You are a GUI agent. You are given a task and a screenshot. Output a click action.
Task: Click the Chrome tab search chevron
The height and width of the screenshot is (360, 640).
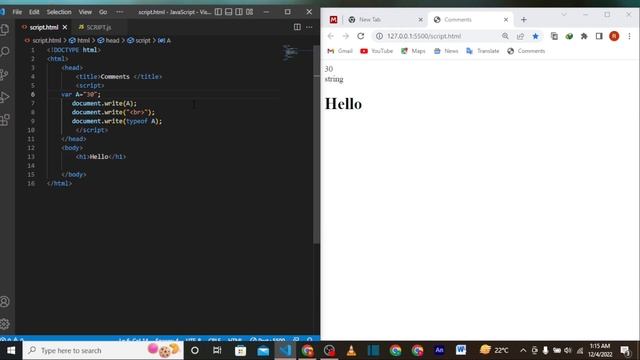(564, 15)
